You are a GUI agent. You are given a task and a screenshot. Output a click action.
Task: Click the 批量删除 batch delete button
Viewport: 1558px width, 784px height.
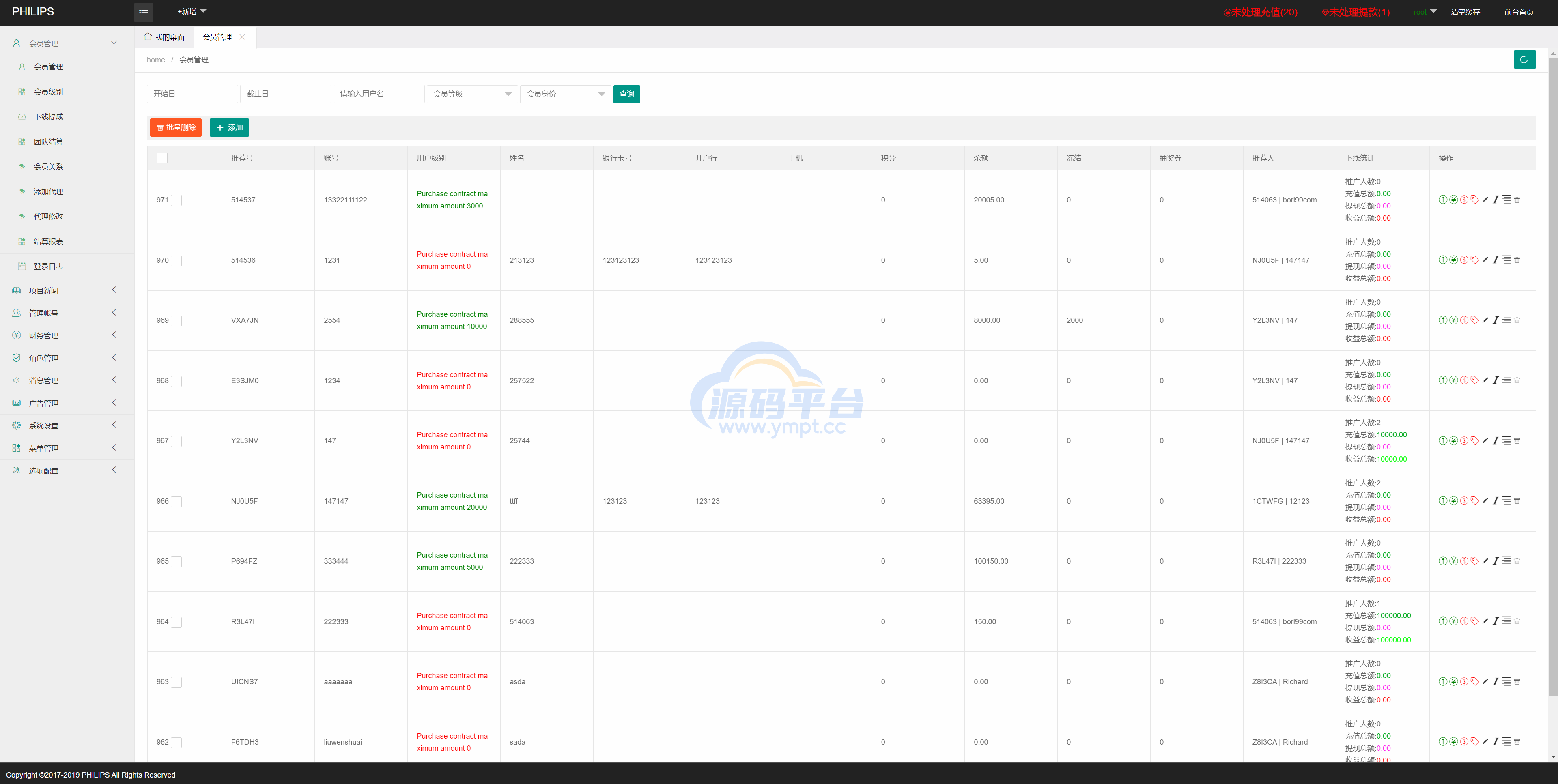[x=175, y=127]
